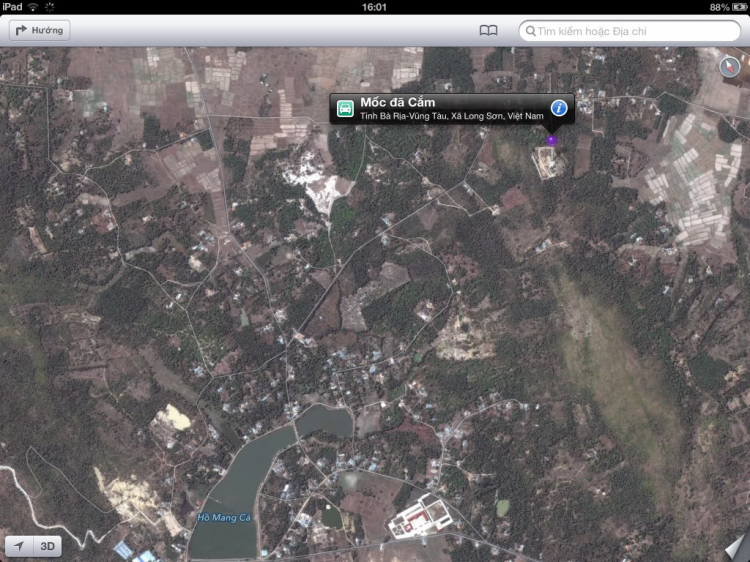This screenshot has width=750, height=562.
Task: Tap the battery indicator in status bar
Action: coord(738,7)
